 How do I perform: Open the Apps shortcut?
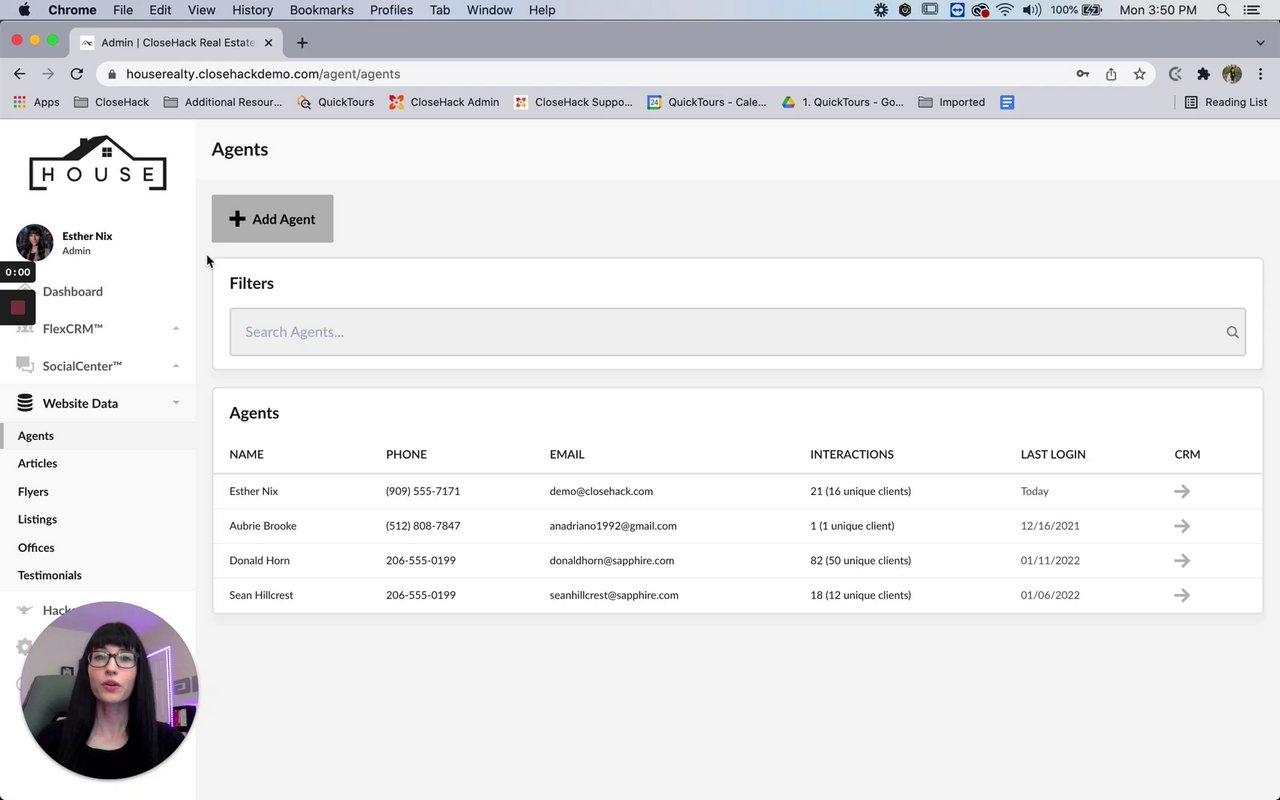coord(36,102)
